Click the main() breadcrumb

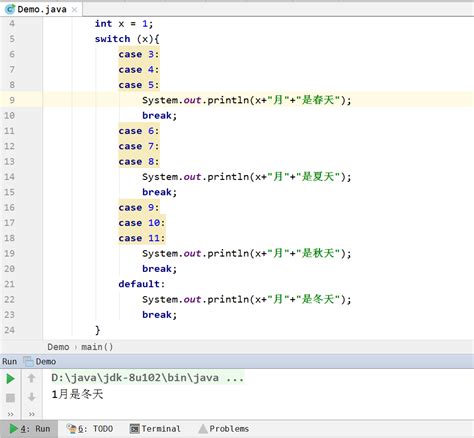[97, 347]
